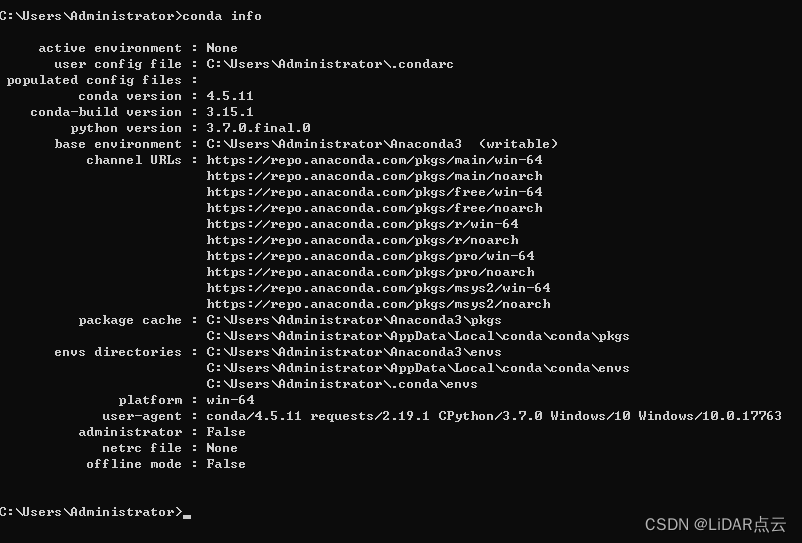Viewport: 802px width, 543px height.
Task: Click the typed 'conda info' command text
Action: coord(223,16)
